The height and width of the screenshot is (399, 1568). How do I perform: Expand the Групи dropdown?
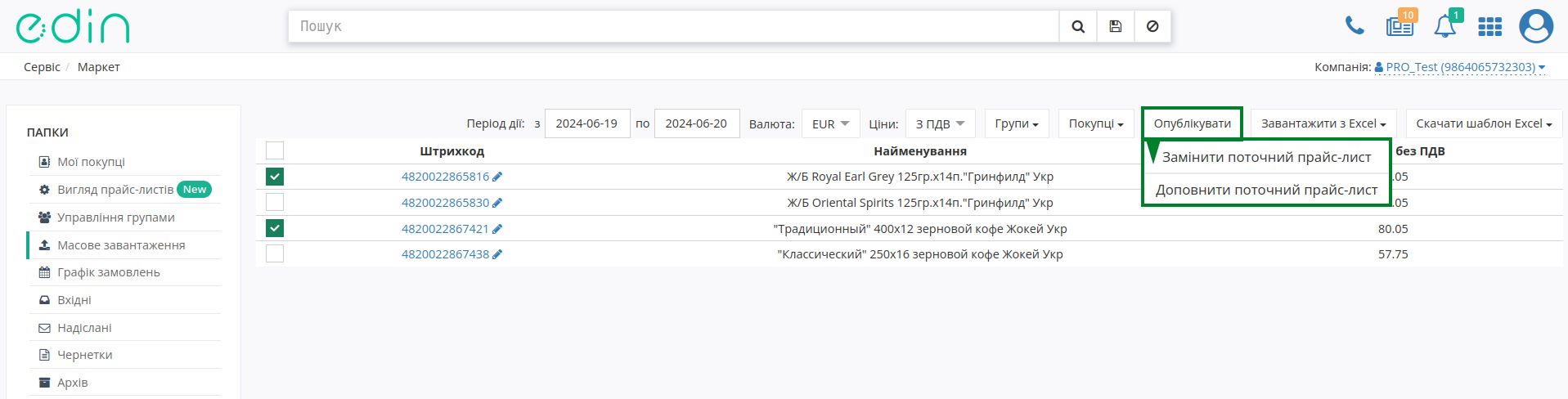tap(1017, 123)
